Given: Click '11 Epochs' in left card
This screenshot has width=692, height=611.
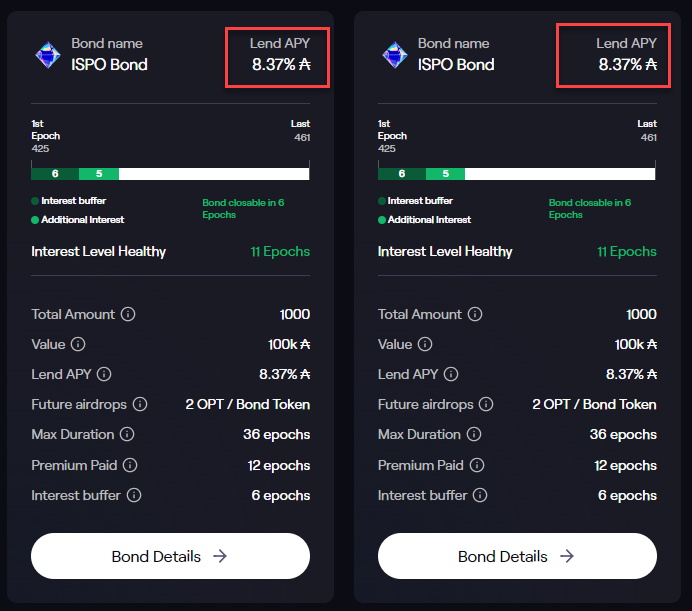Looking at the screenshot, I should [280, 252].
